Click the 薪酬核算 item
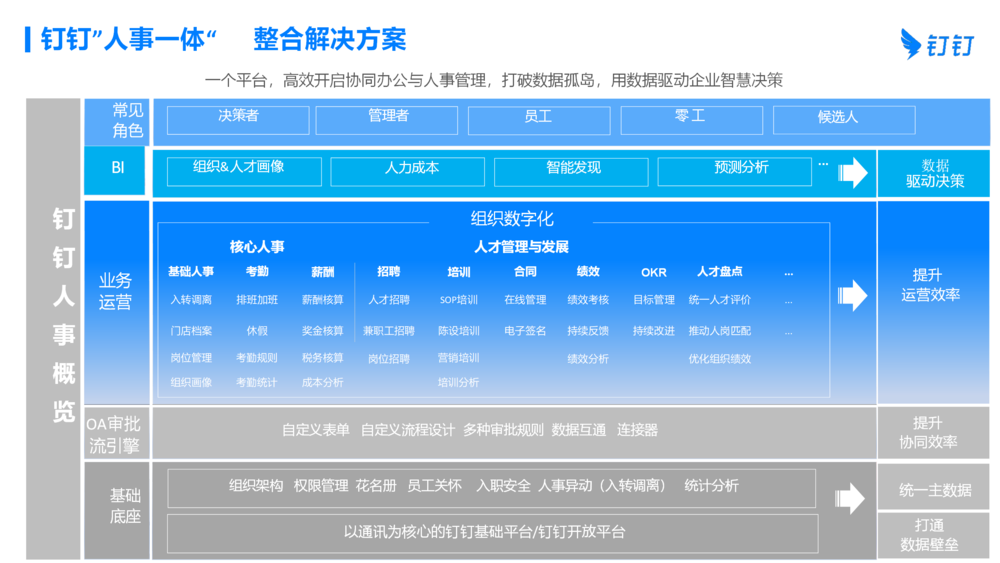Viewport: 1000px width, 563px height. (x=323, y=300)
